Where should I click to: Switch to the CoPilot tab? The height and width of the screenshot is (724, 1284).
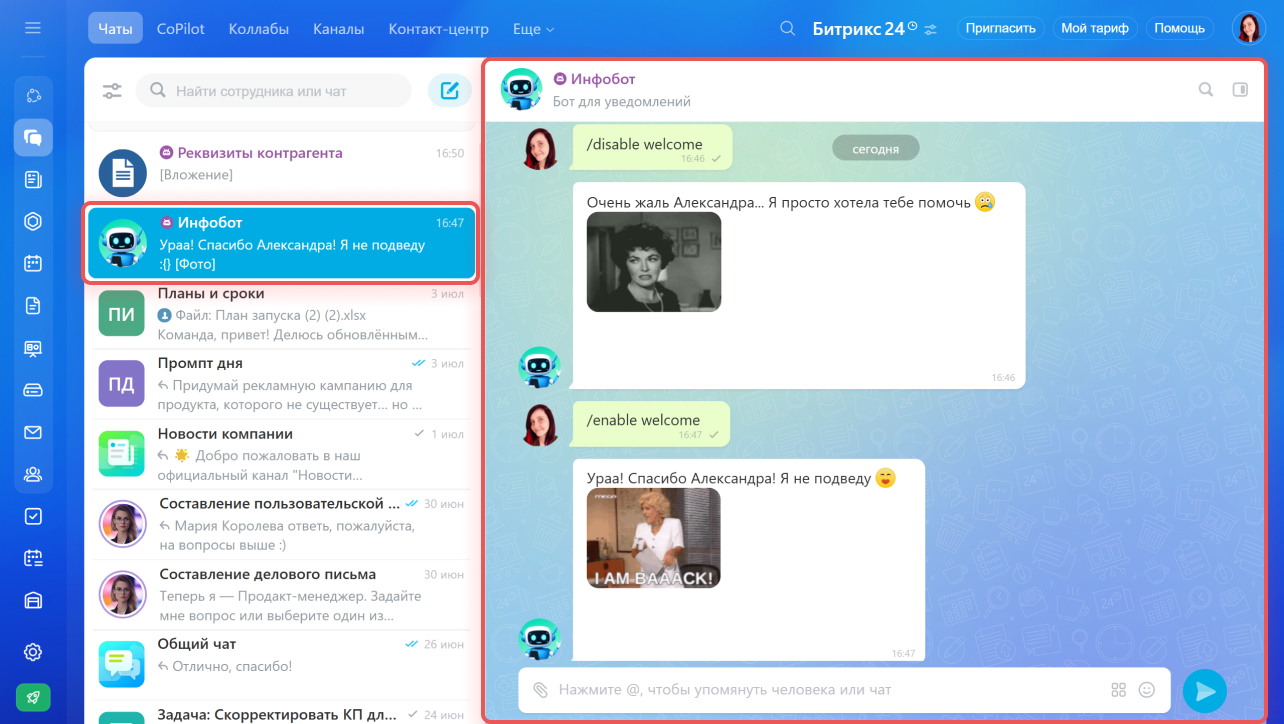pyautogui.click(x=181, y=28)
